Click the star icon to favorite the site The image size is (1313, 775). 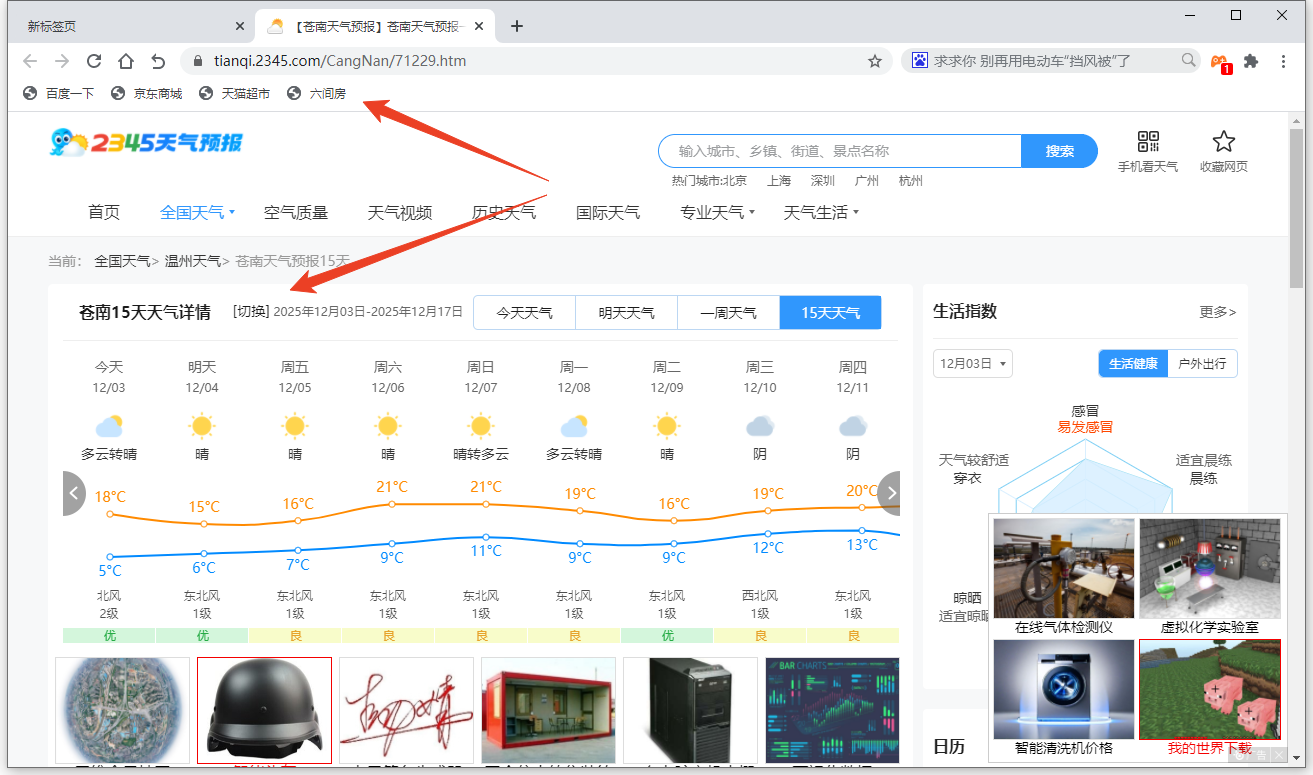click(x=1223, y=142)
